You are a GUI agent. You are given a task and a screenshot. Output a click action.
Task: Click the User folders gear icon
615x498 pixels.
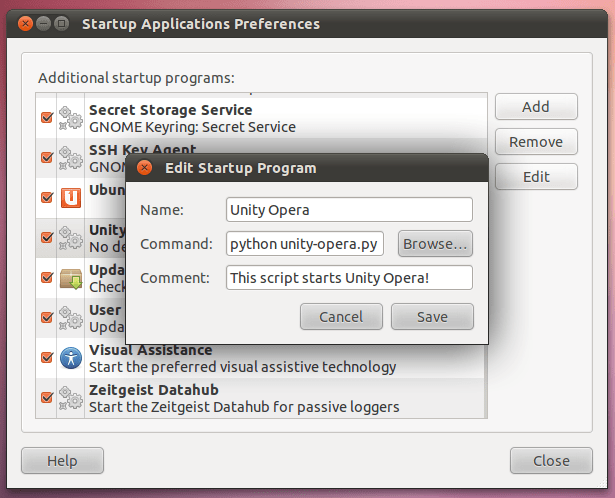tap(70, 317)
